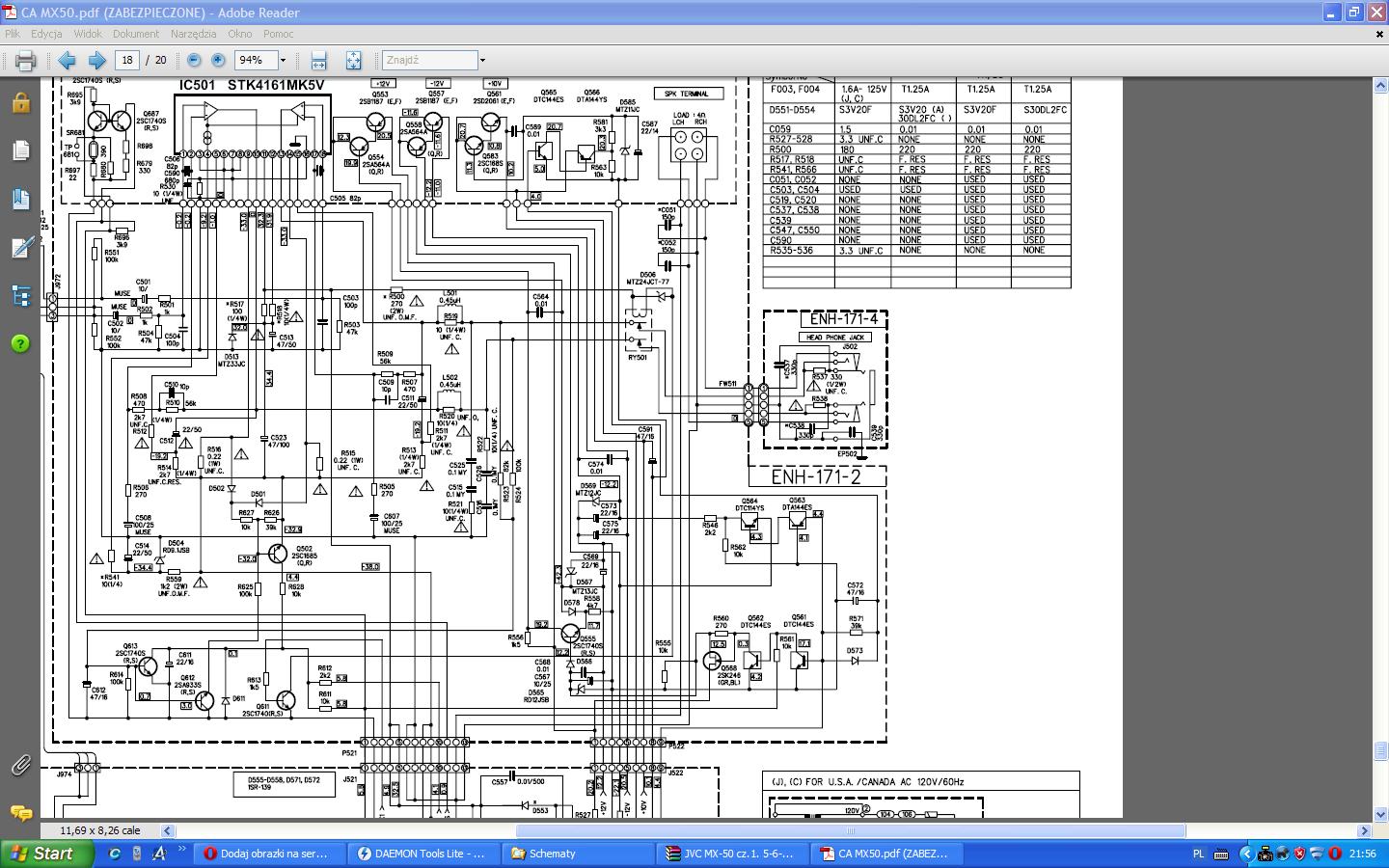The width and height of the screenshot is (1389, 868).
Task: Click the fit width scrolling icon
Action: pyautogui.click(x=318, y=60)
